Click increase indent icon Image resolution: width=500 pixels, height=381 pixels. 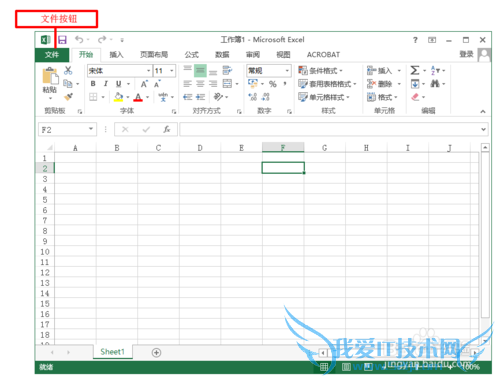click(200, 97)
